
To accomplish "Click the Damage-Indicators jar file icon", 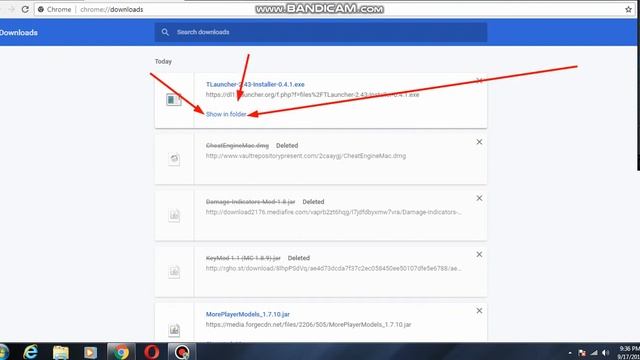I will coord(174,215).
